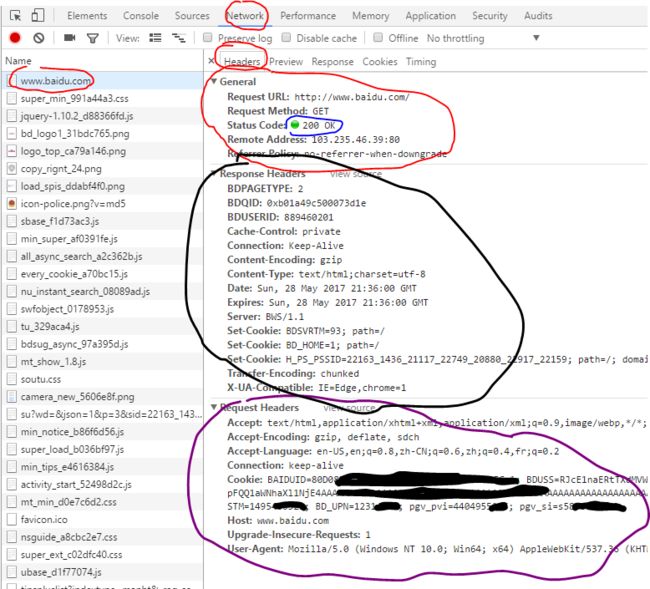Select request mt_min_d0e7c6d2.css
Viewport: 650px width, 589px height.
102,502
